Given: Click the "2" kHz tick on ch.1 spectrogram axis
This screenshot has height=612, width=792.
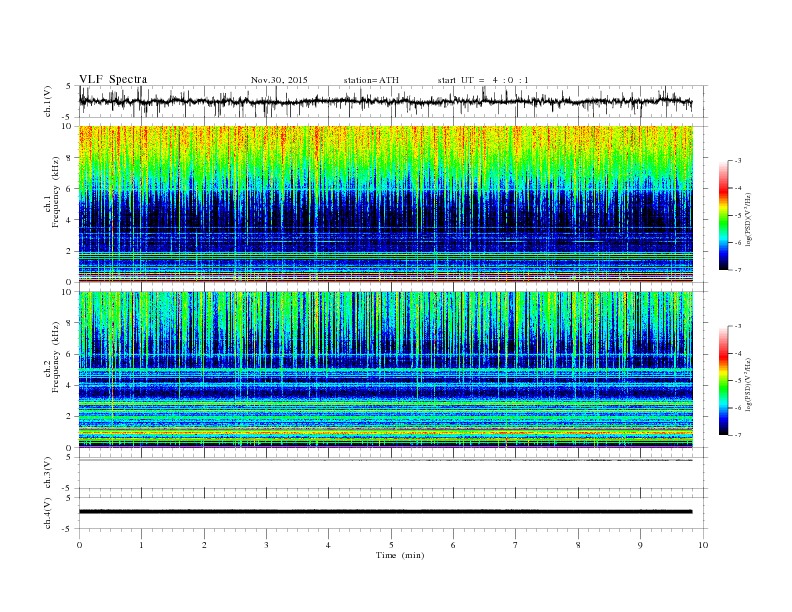Looking at the screenshot, I should tap(70, 251).
